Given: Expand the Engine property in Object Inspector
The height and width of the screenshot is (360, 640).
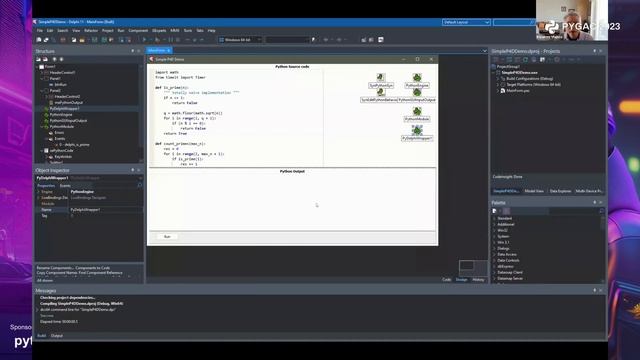Looking at the screenshot, I should (39, 191).
